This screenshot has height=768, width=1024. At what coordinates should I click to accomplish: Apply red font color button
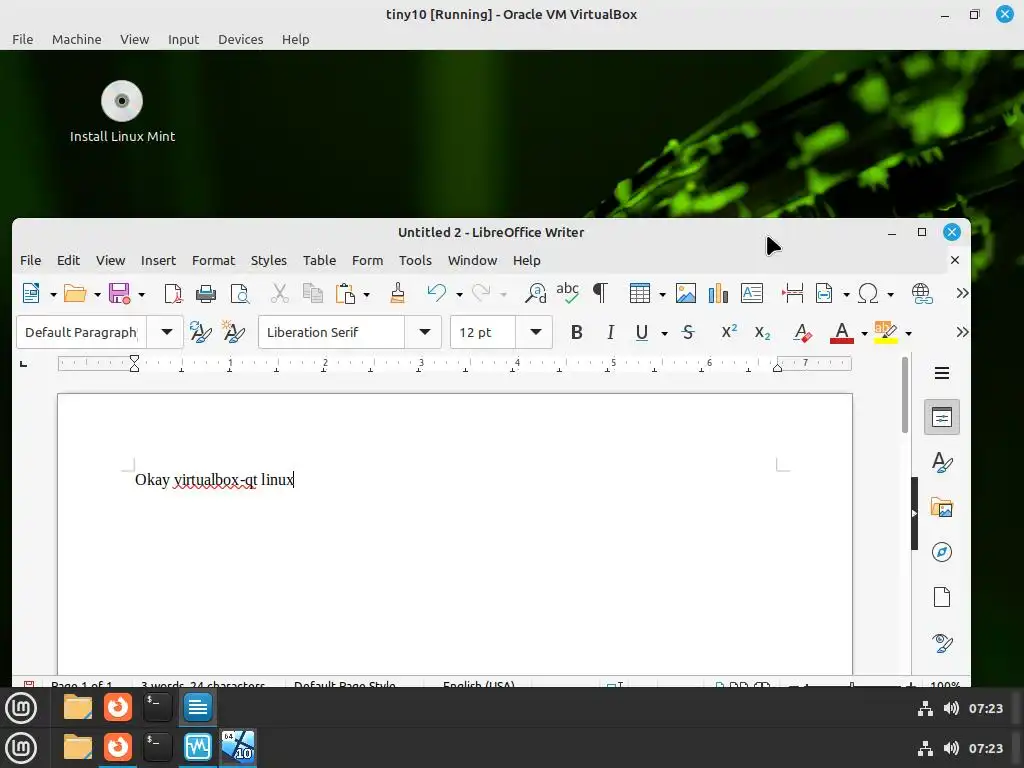pos(842,333)
